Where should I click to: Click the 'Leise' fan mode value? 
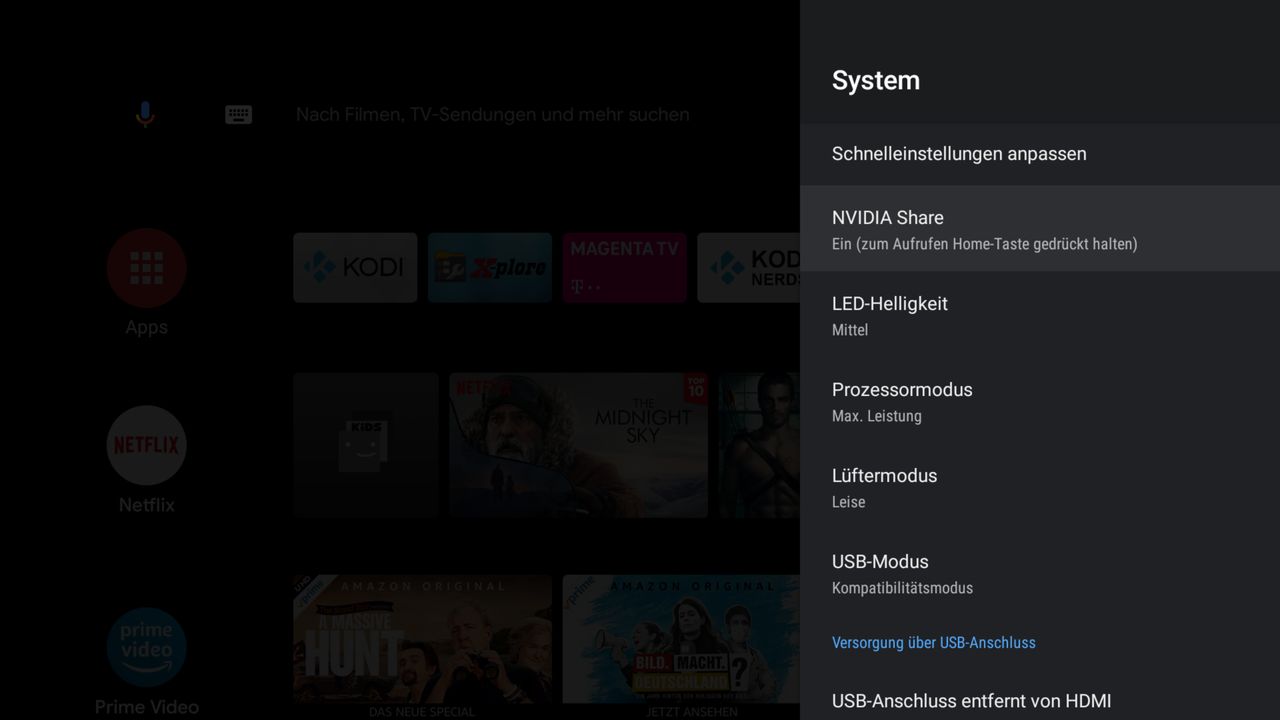pos(849,502)
